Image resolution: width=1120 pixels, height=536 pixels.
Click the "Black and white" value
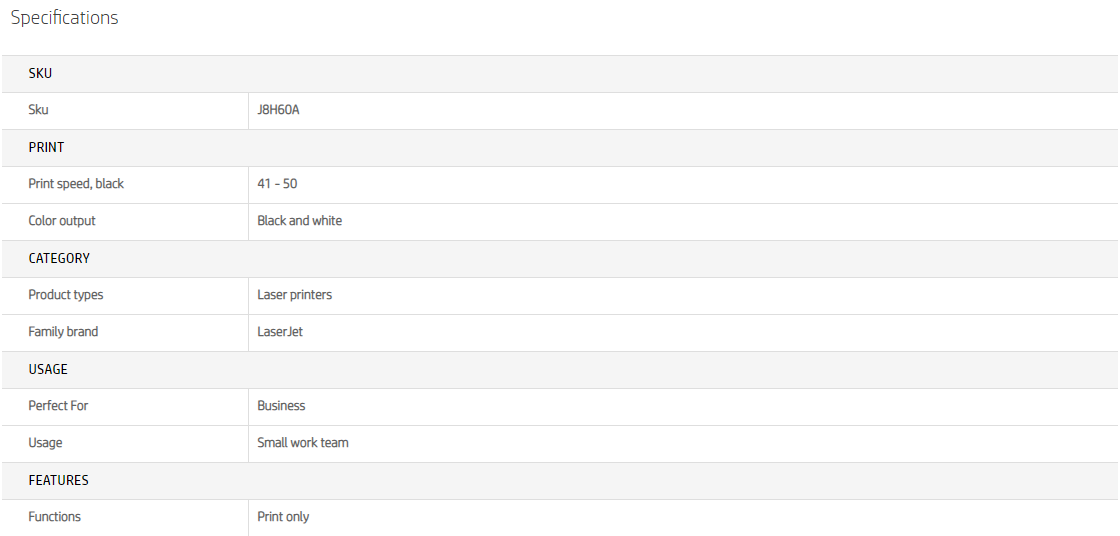pyautogui.click(x=299, y=221)
